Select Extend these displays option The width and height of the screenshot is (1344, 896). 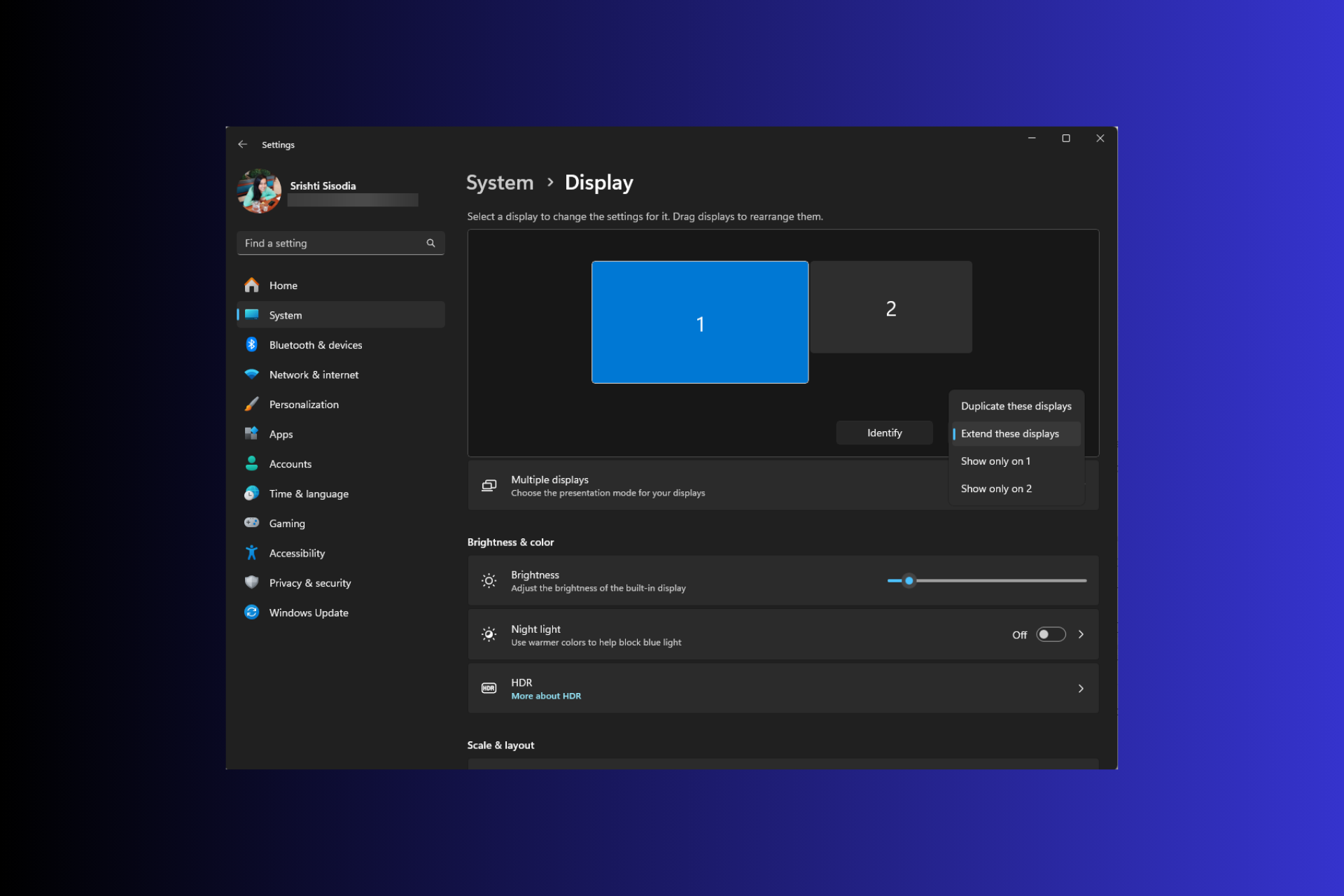click(1009, 433)
